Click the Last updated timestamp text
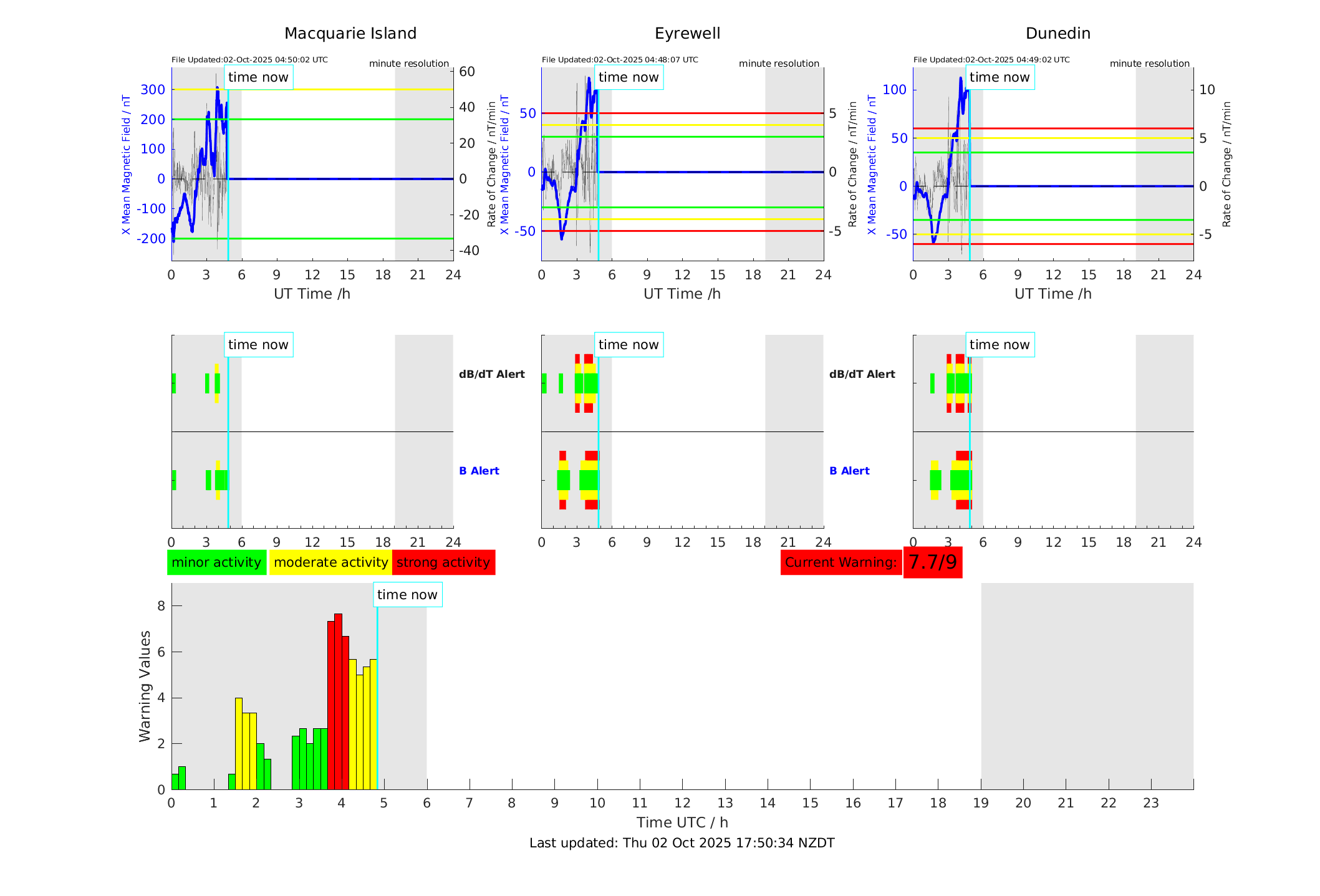The height and width of the screenshot is (896, 1320). [x=682, y=843]
